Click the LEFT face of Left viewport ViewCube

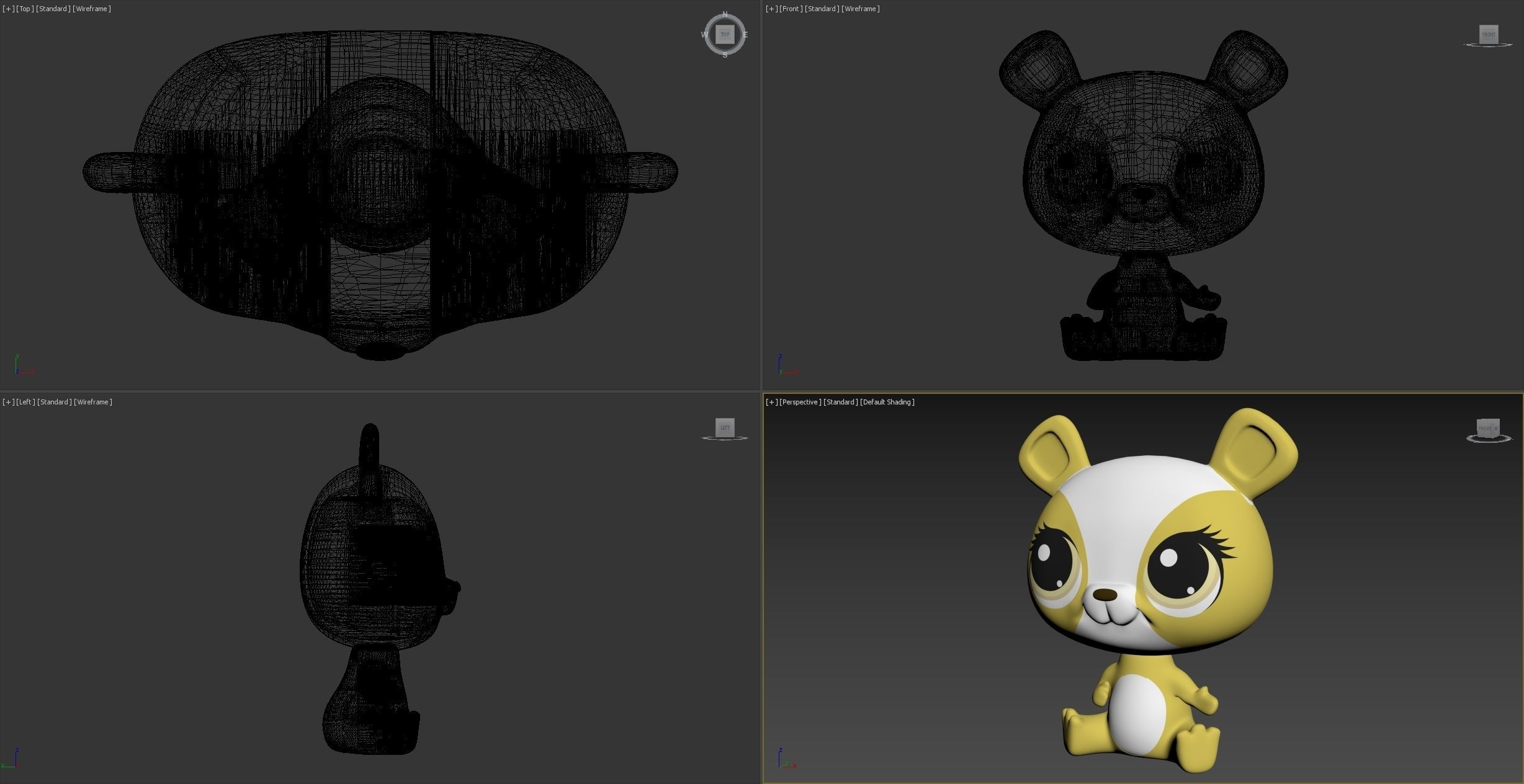725,427
